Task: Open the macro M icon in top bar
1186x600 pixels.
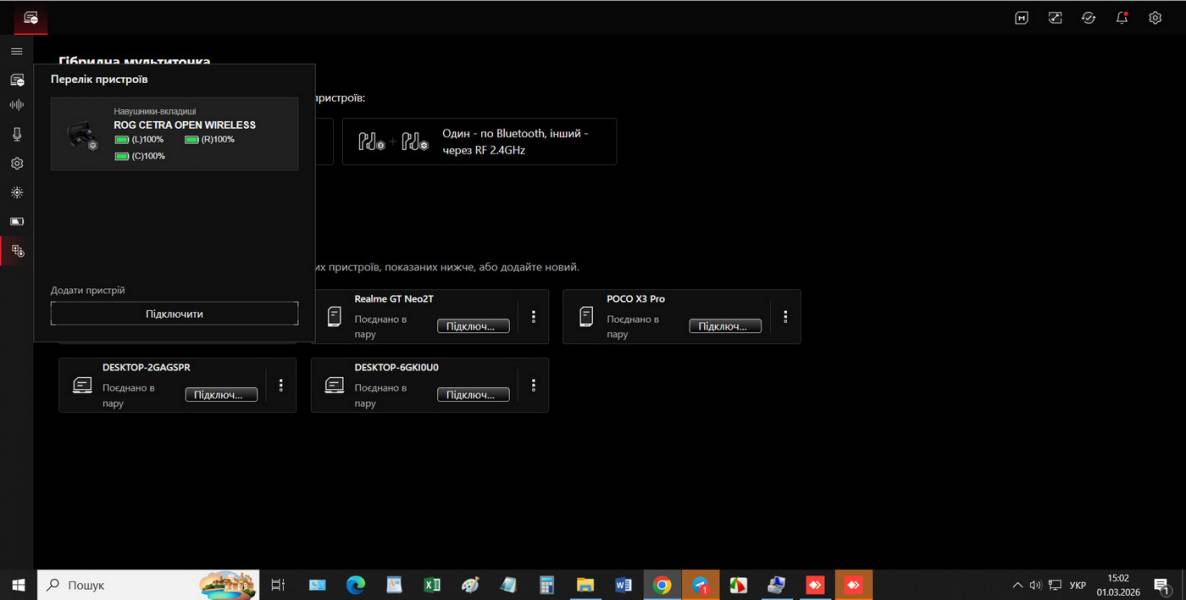Action: [x=1021, y=18]
